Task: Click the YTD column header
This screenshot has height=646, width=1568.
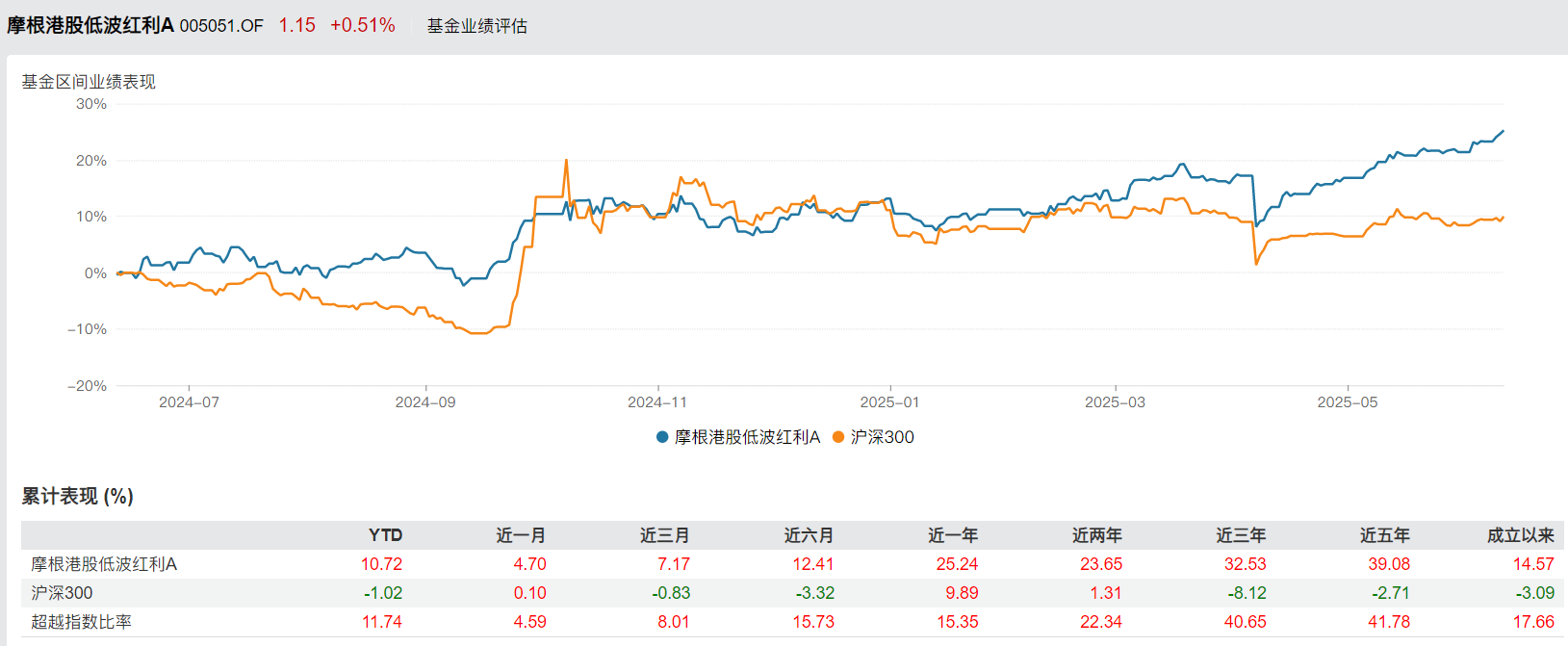Action: (385, 535)
